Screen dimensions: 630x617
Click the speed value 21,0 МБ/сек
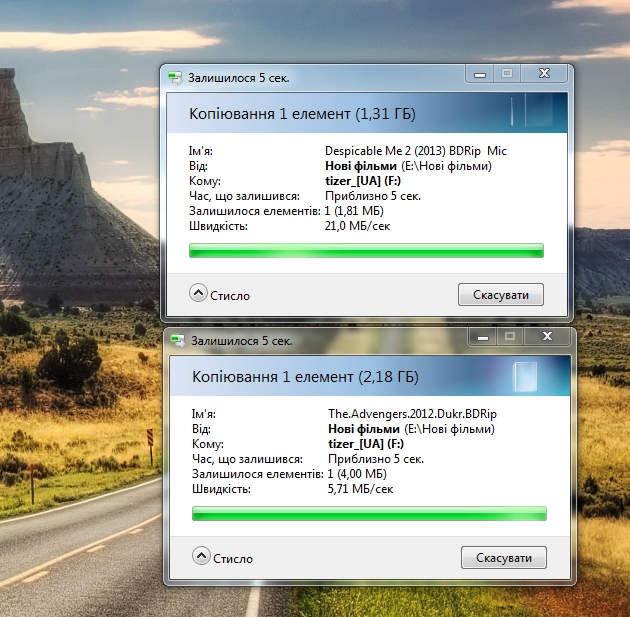pos(358,226)
